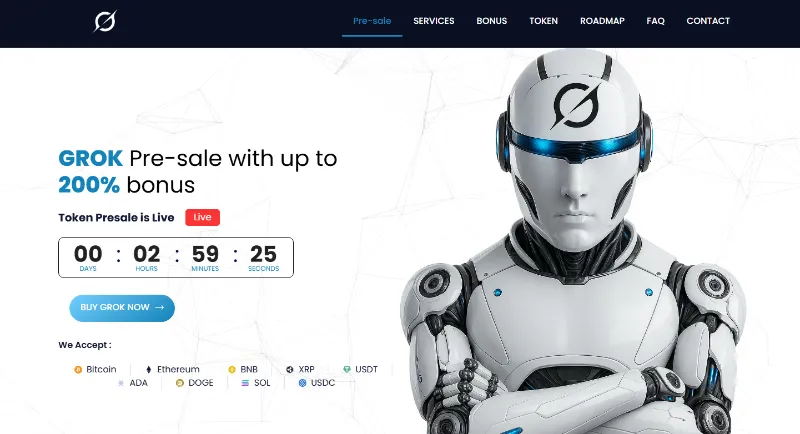Click the XRP coin icon
Image resolution: width=800 pixels, height=434 pixels.
[290, 370]
